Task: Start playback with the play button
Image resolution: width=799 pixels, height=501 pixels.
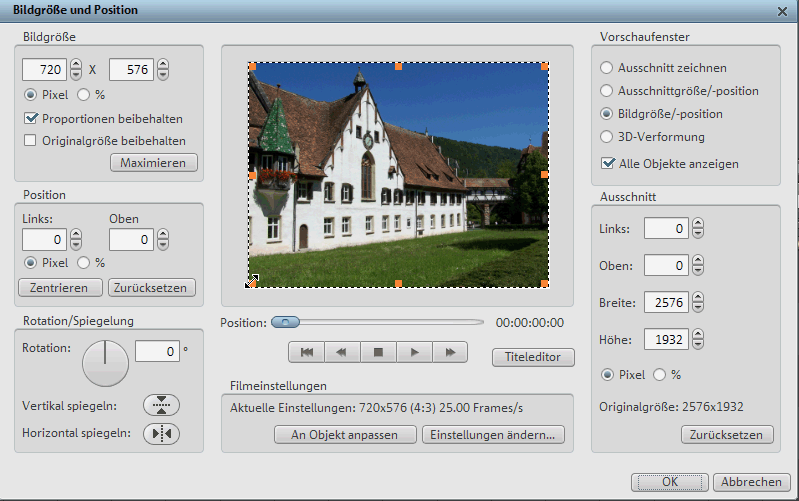Action: click(414, 352)
